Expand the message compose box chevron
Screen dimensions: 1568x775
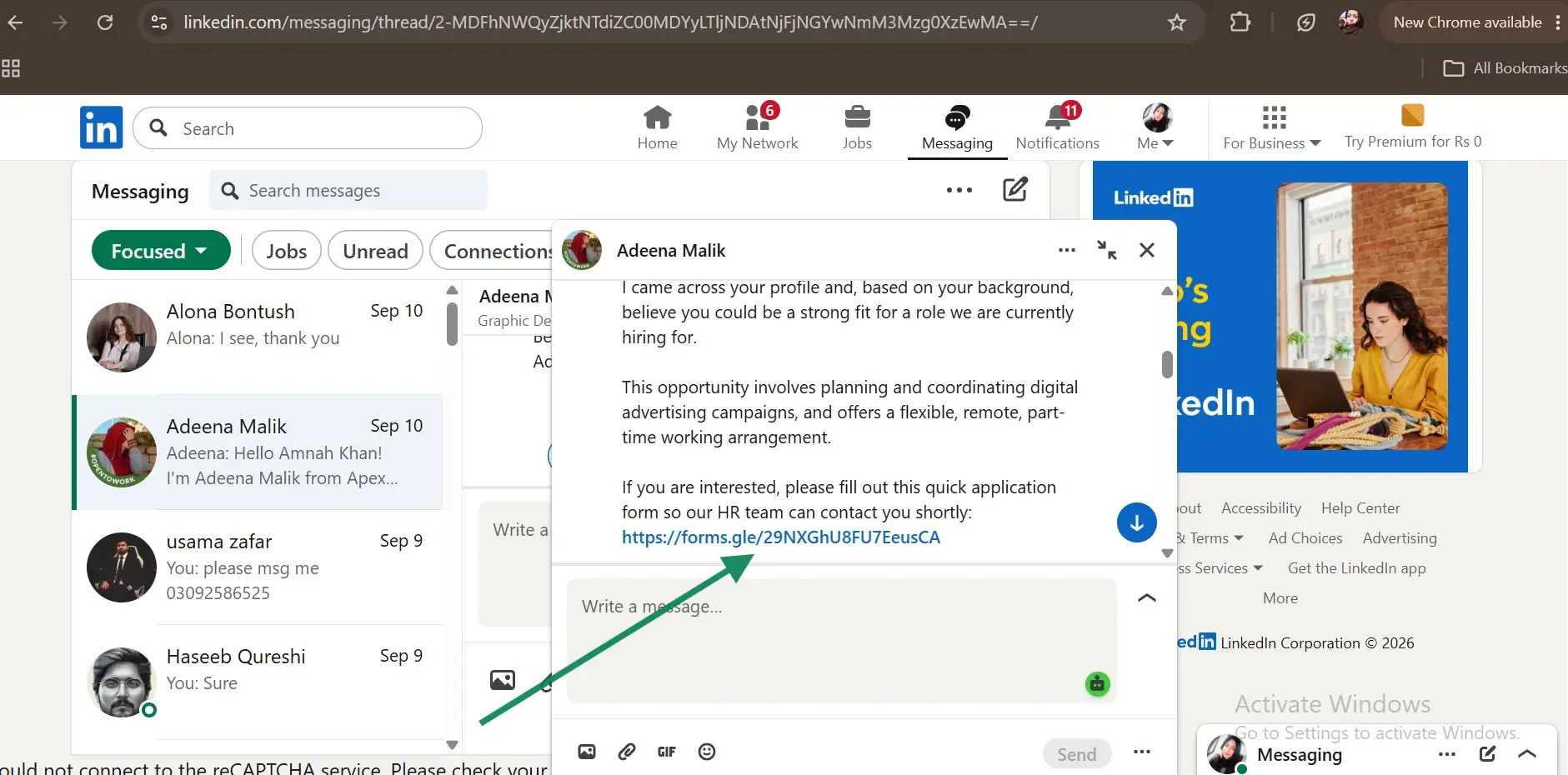[x=1147, y=597]
